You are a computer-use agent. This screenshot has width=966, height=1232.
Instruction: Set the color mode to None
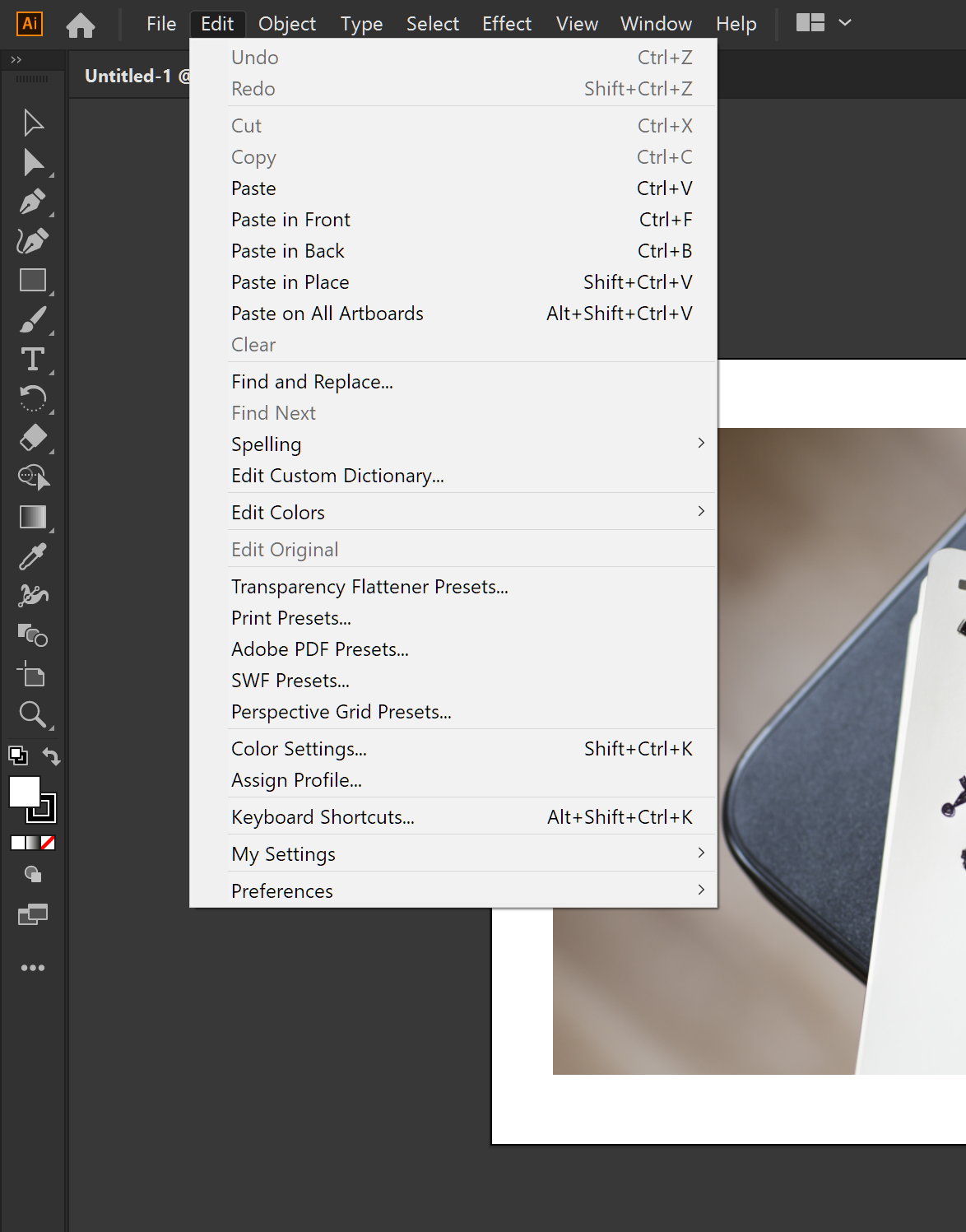pos(48,843)
